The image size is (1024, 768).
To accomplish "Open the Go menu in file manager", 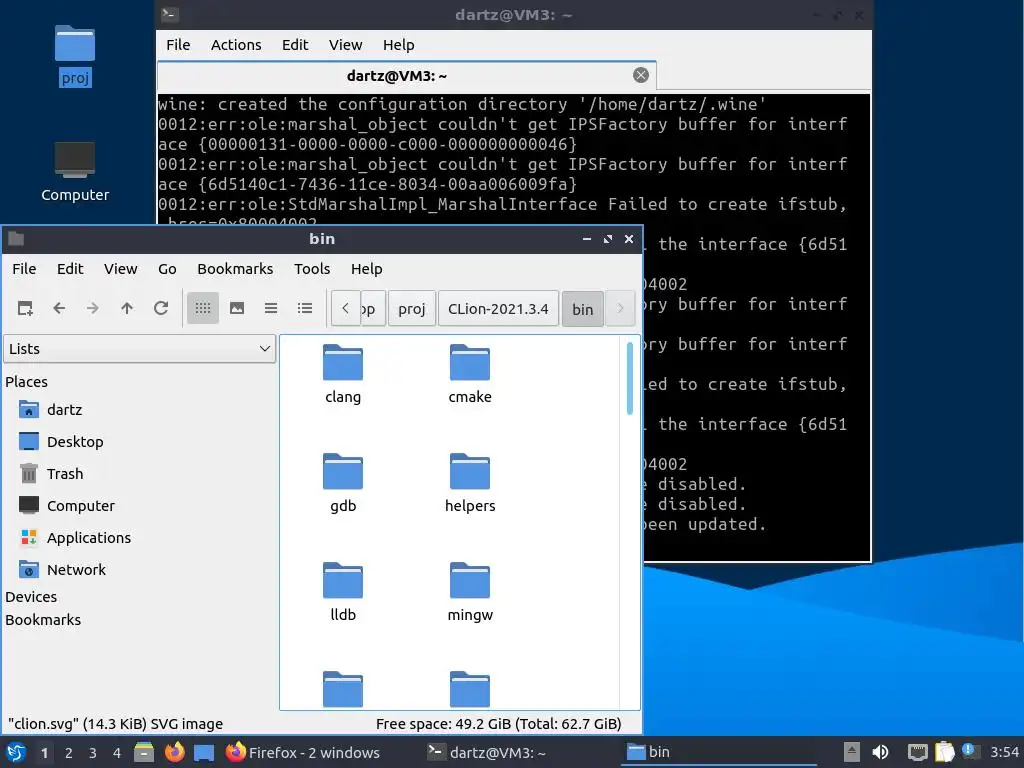I will (167, 269).
